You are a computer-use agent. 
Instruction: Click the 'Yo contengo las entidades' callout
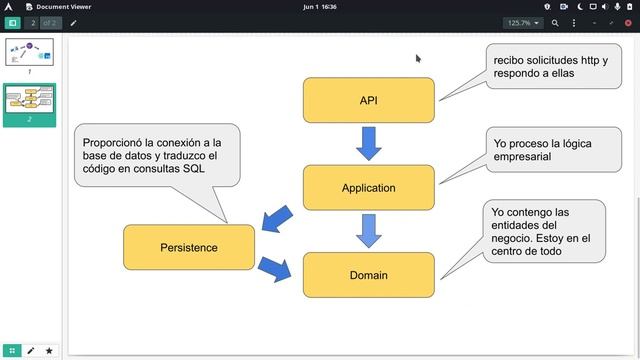click(544, 231)
